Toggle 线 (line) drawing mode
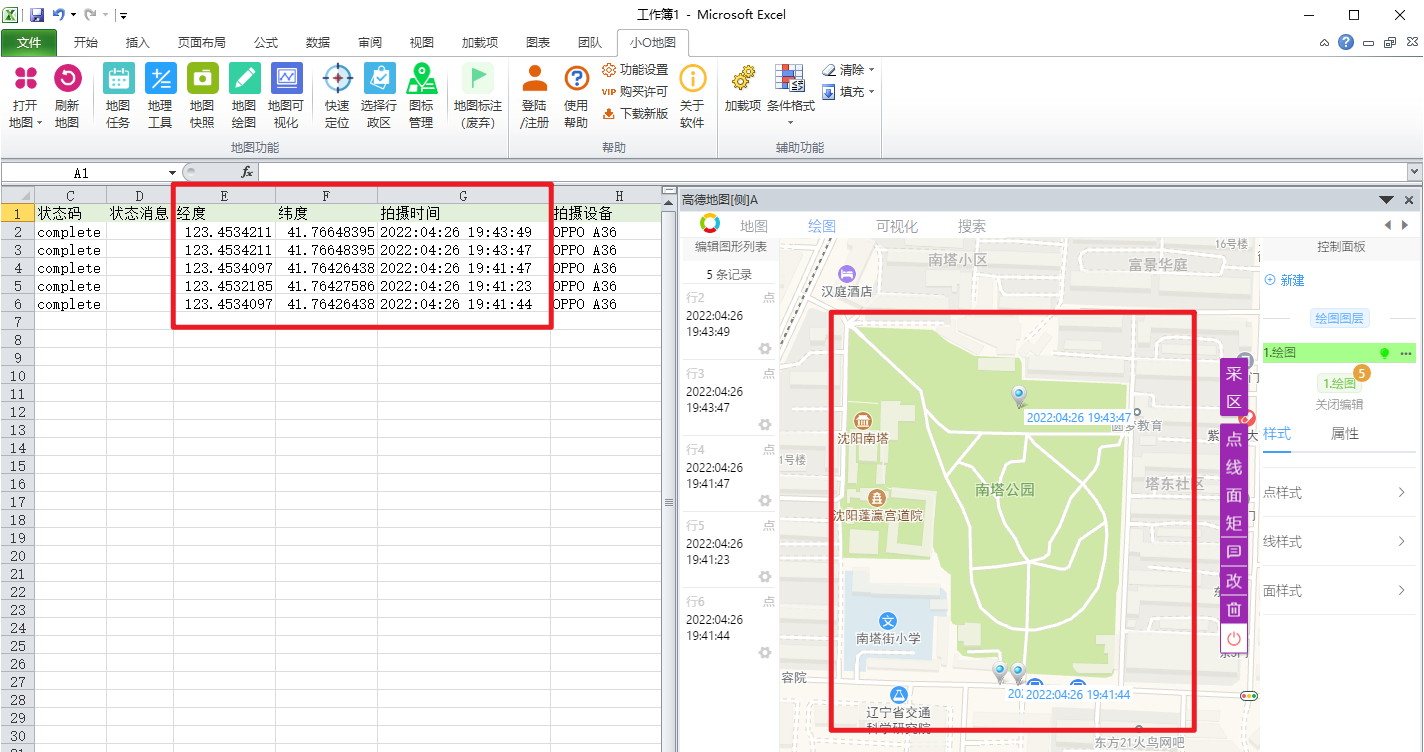 click(x=1234, y=467)
